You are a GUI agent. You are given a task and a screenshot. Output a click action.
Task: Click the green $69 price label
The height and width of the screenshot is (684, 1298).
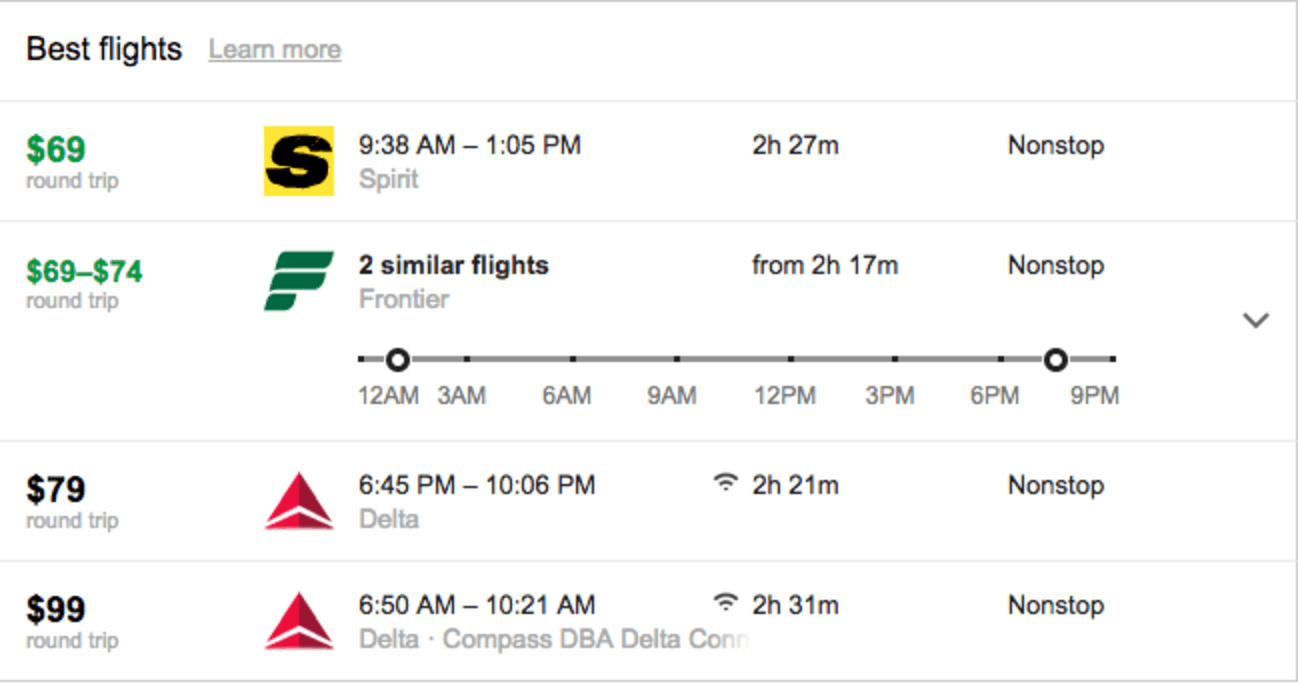(x=56, y=148)
